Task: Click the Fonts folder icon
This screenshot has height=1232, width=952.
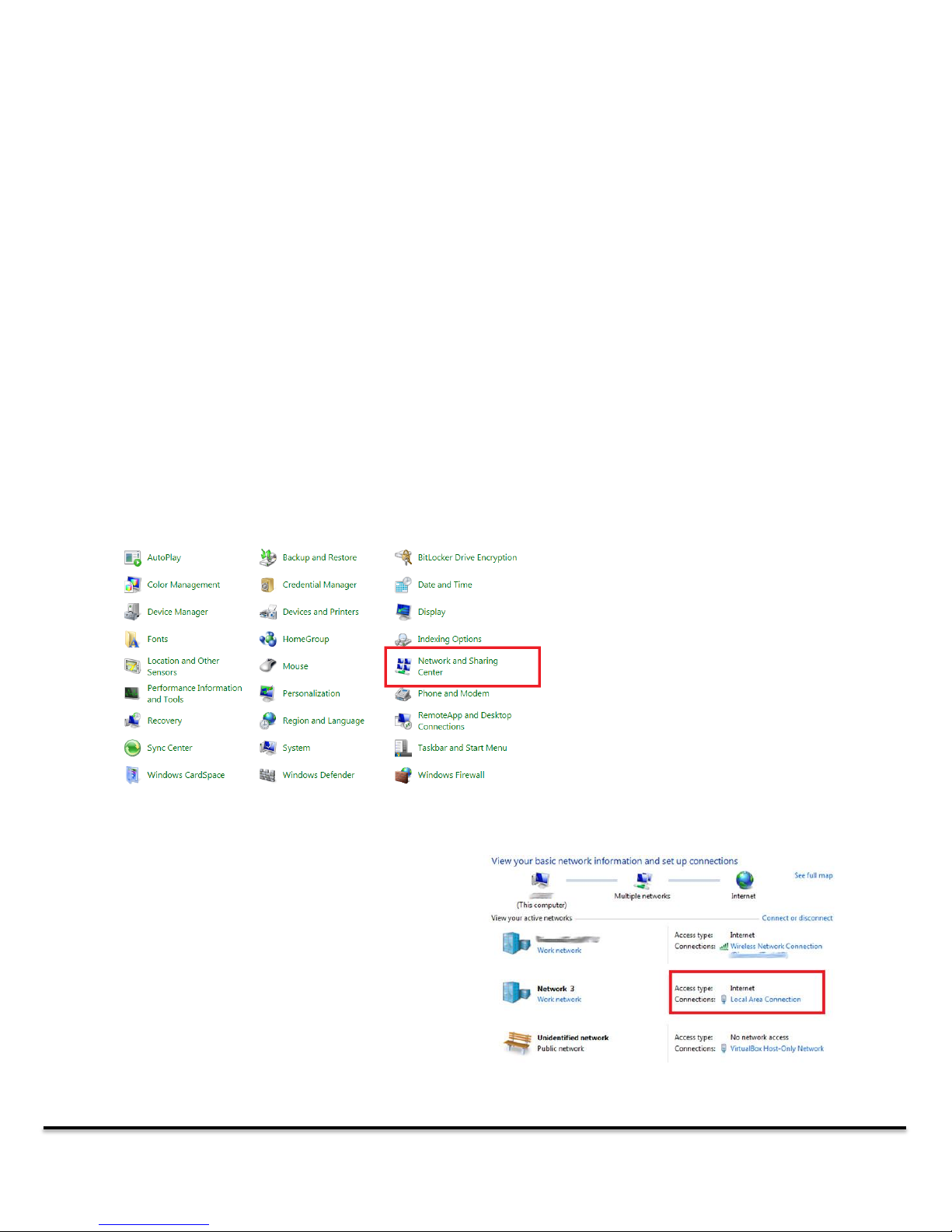Action: pos(132,640)
